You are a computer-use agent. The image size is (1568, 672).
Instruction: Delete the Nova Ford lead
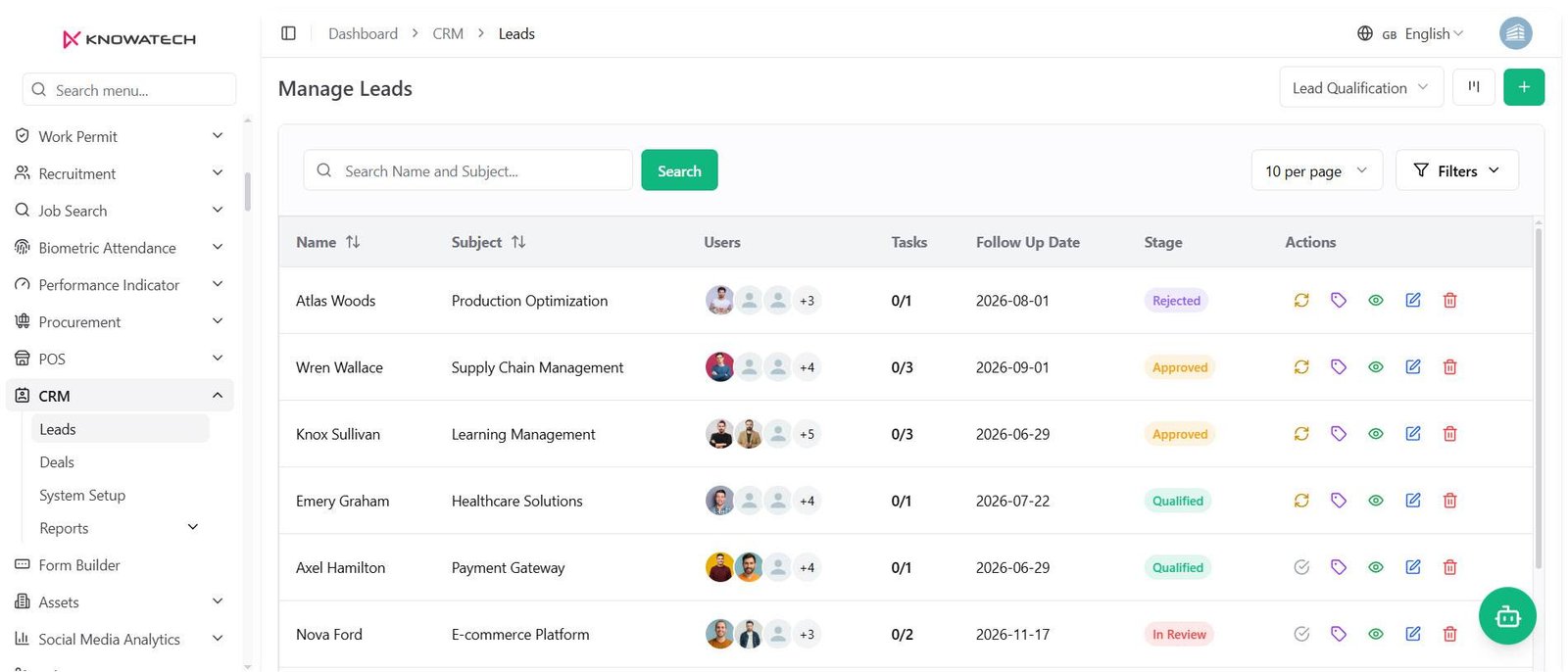coord(1450,634)
